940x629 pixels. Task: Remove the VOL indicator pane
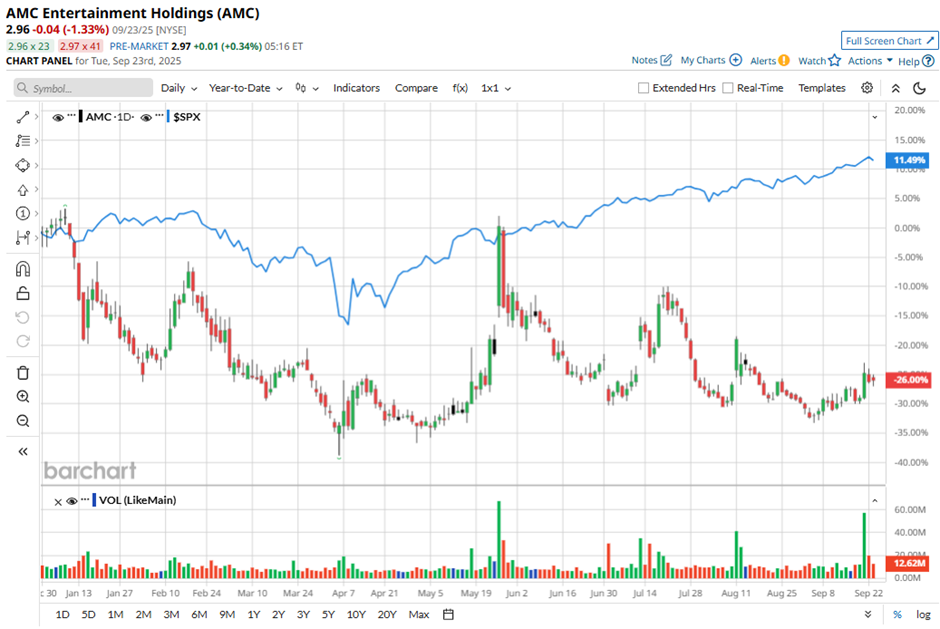tap(58, 502)
